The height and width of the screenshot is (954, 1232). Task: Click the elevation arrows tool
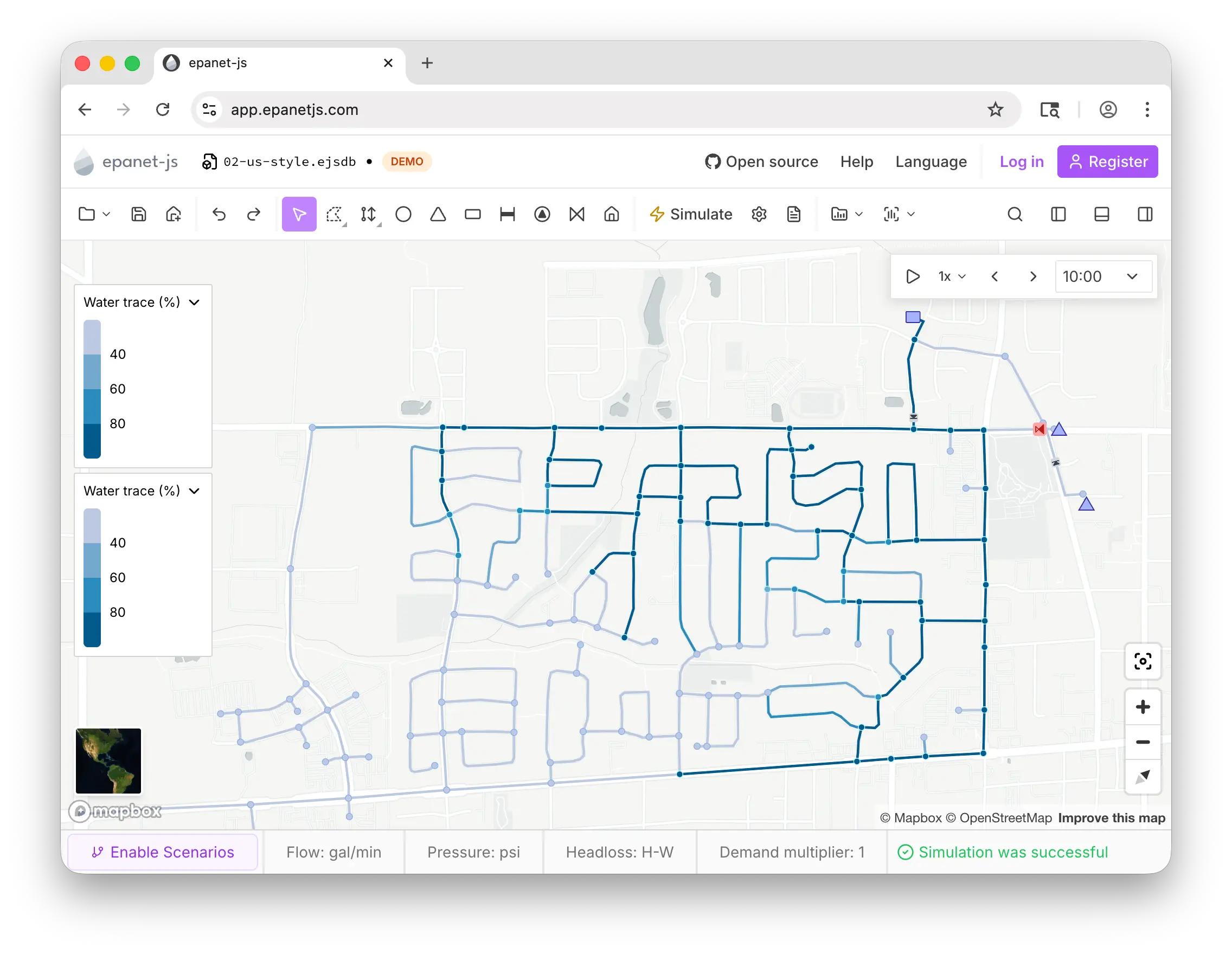pos(369,214)
